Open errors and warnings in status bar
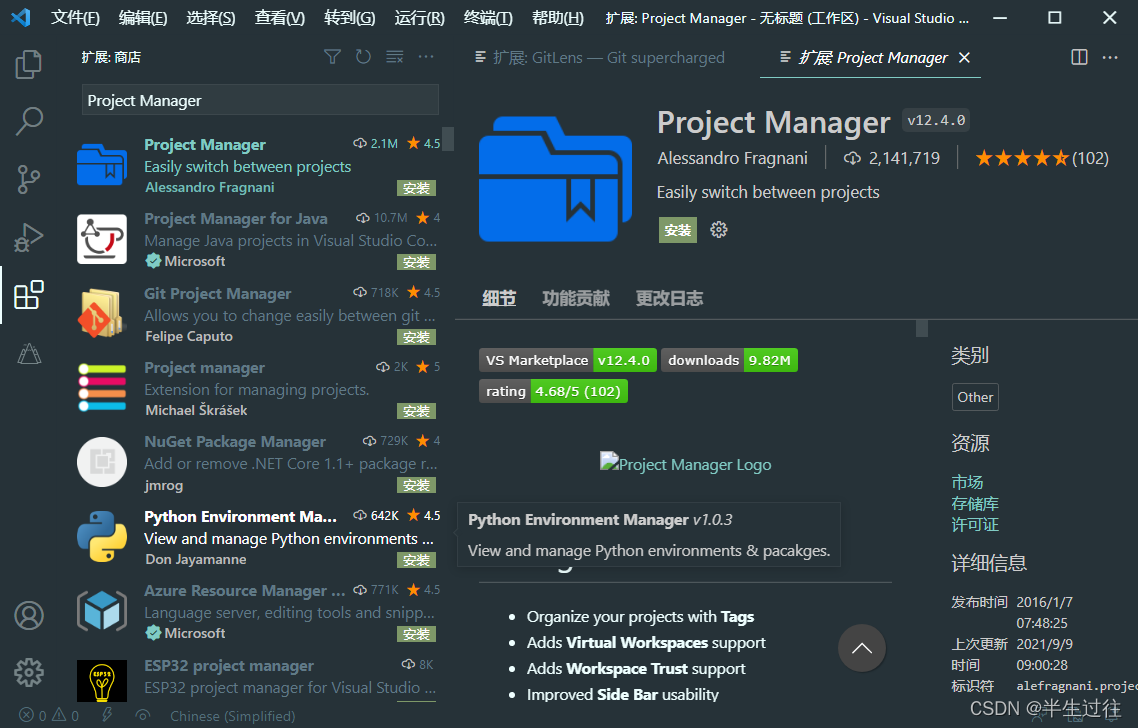 49,716
